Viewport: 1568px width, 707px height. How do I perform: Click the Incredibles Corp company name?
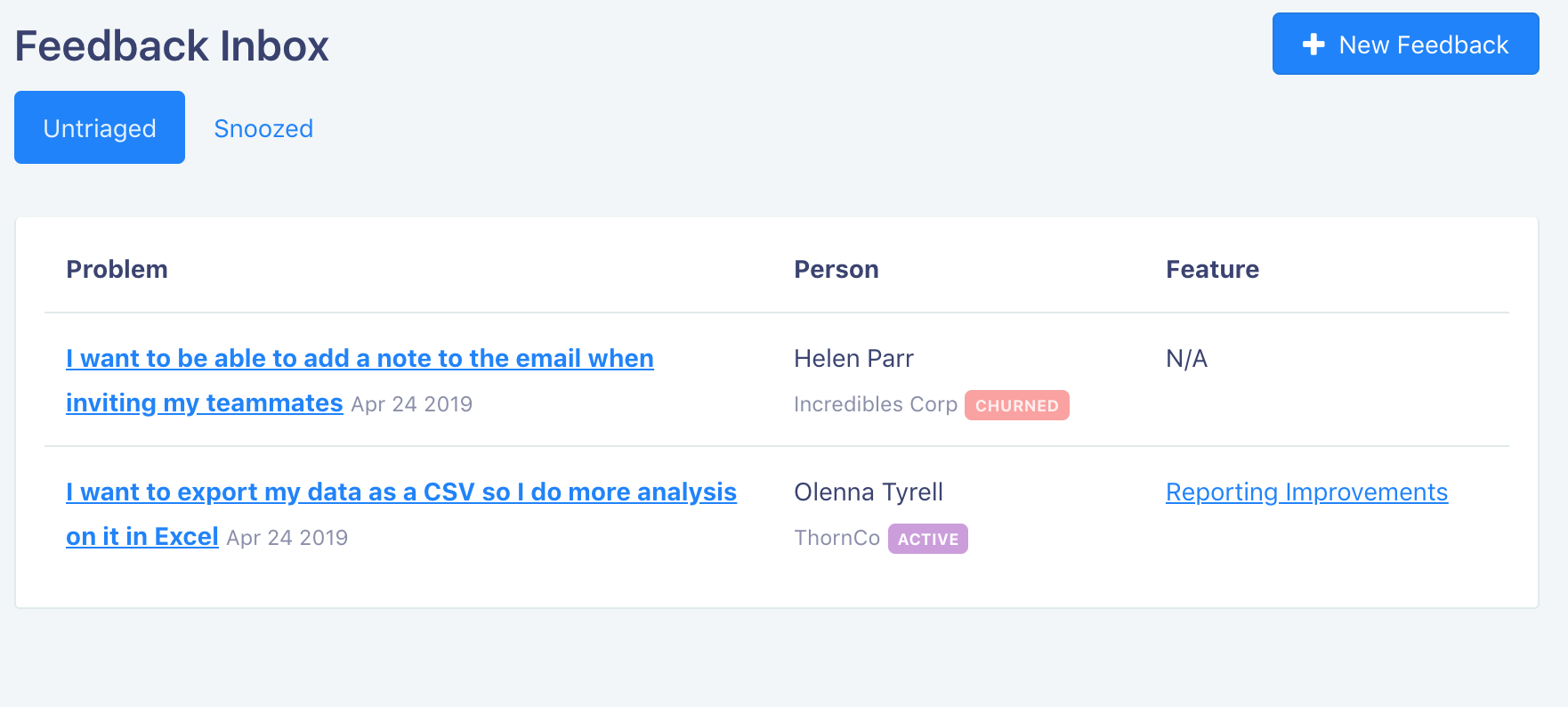coord(876,404)
